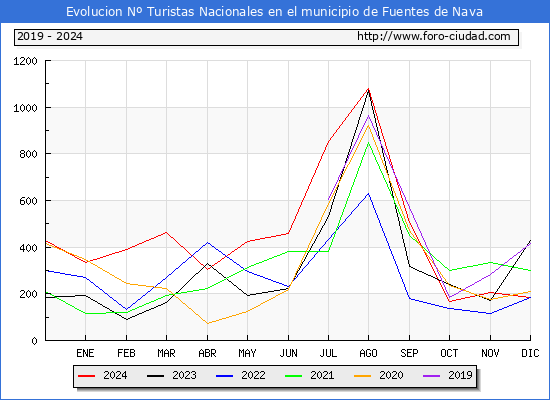Click the JUL month axis label

click(x=328, y=353)
